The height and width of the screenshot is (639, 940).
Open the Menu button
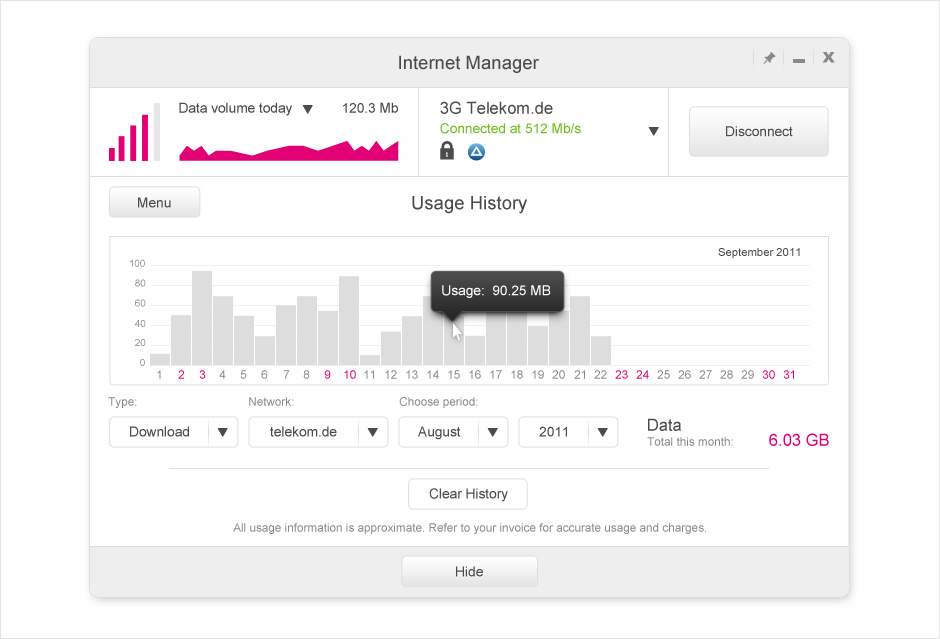(154, 203)
